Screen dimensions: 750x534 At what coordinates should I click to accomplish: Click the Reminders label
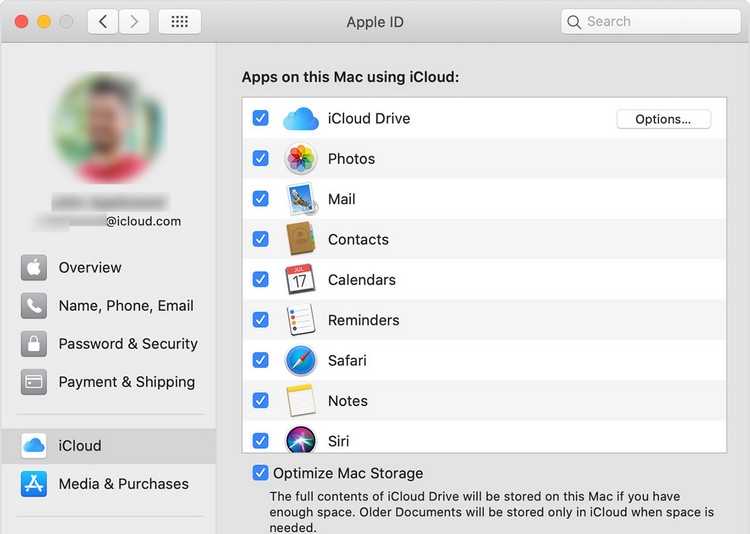click(364, 320)
